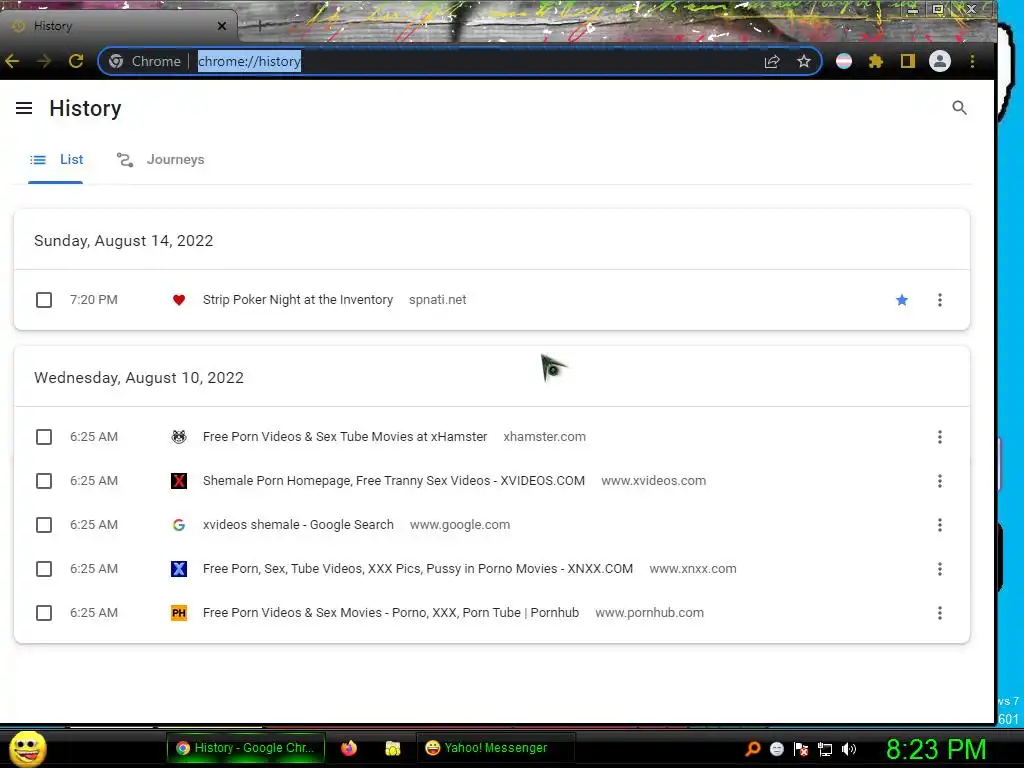Click the 8:23 PM taskbar clock

coord(936,750)
